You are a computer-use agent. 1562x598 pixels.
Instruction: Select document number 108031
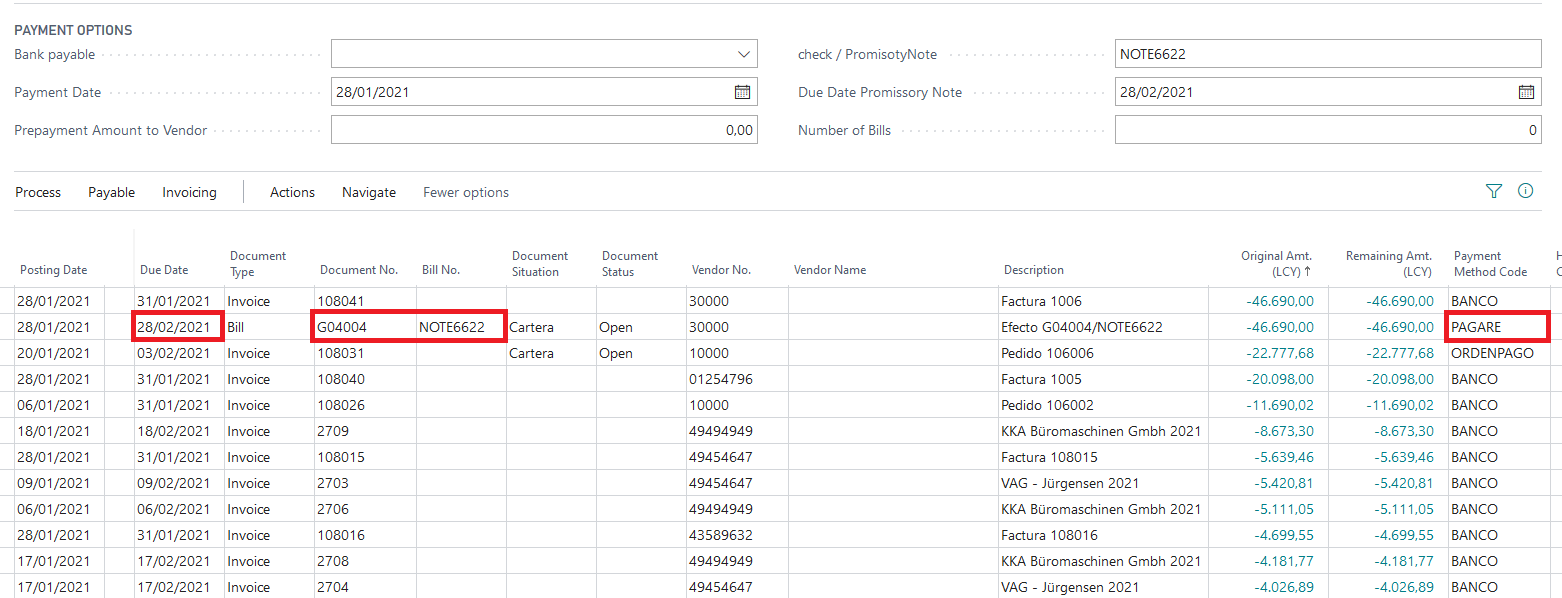(x=341, y=353)
